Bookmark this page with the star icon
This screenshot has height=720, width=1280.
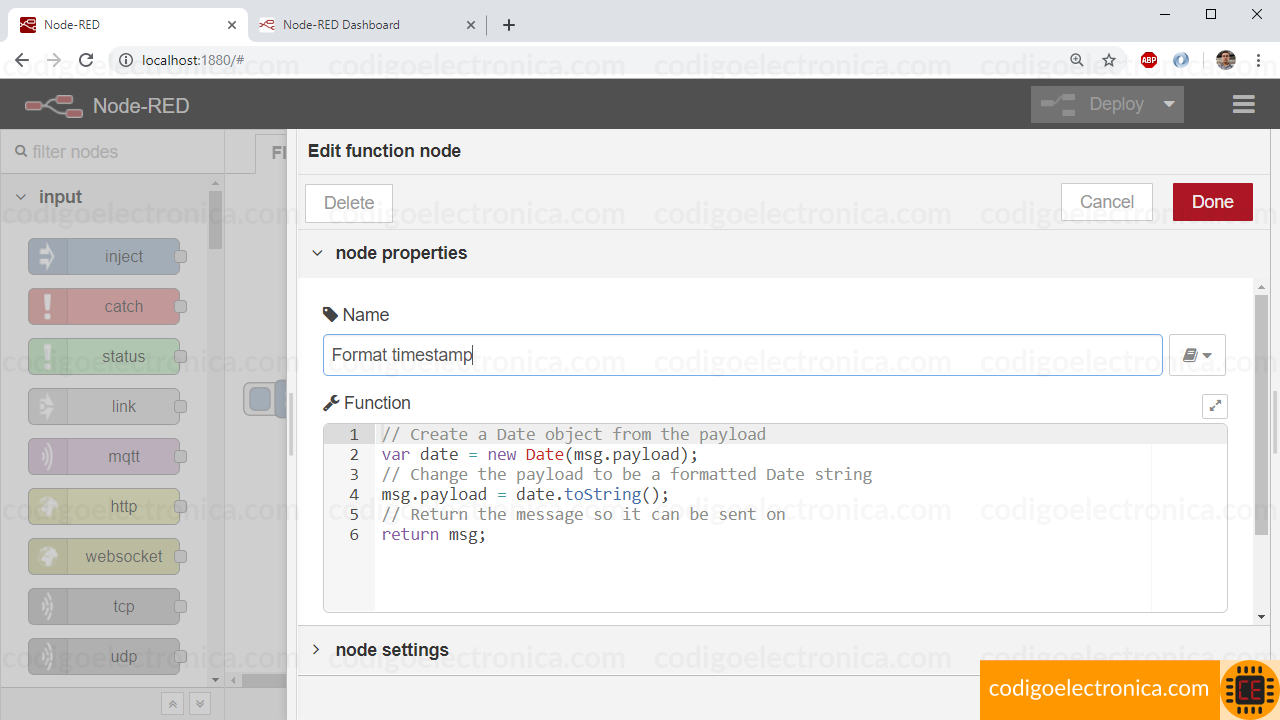(1109, 60)
